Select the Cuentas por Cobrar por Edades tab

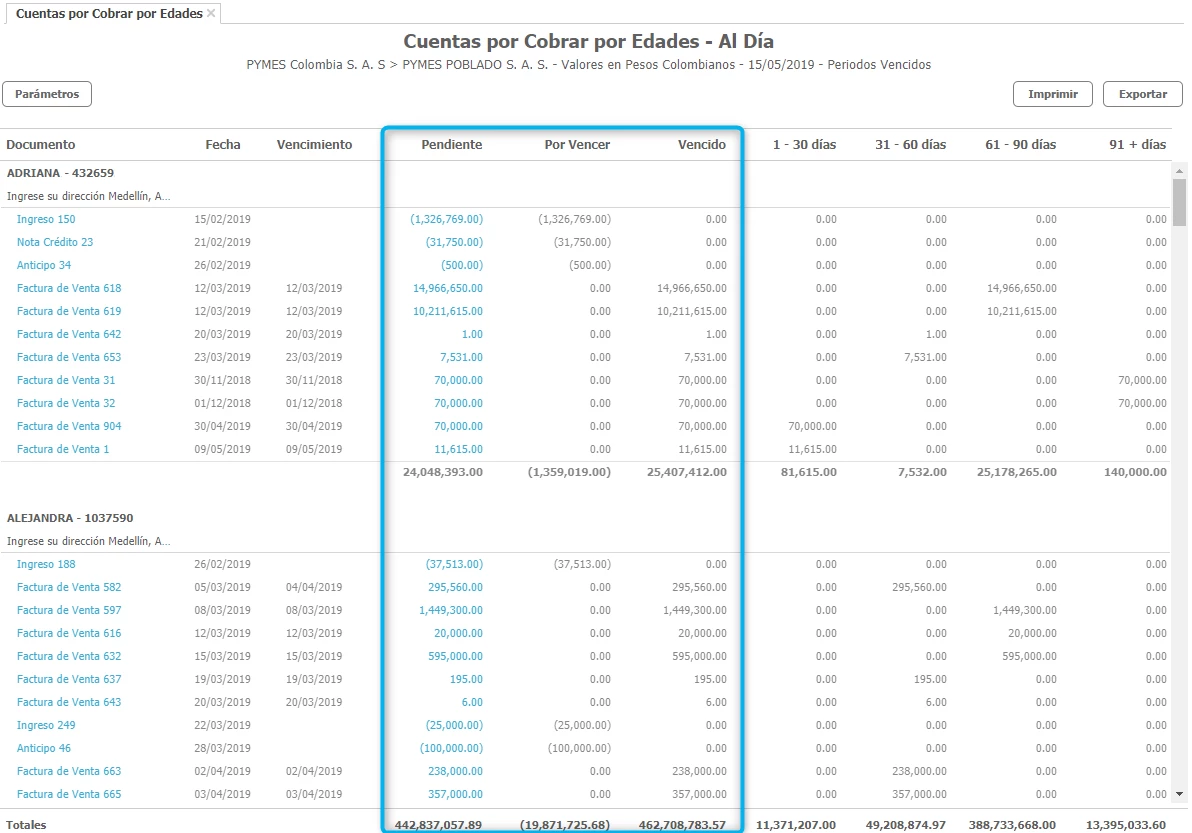108,14
